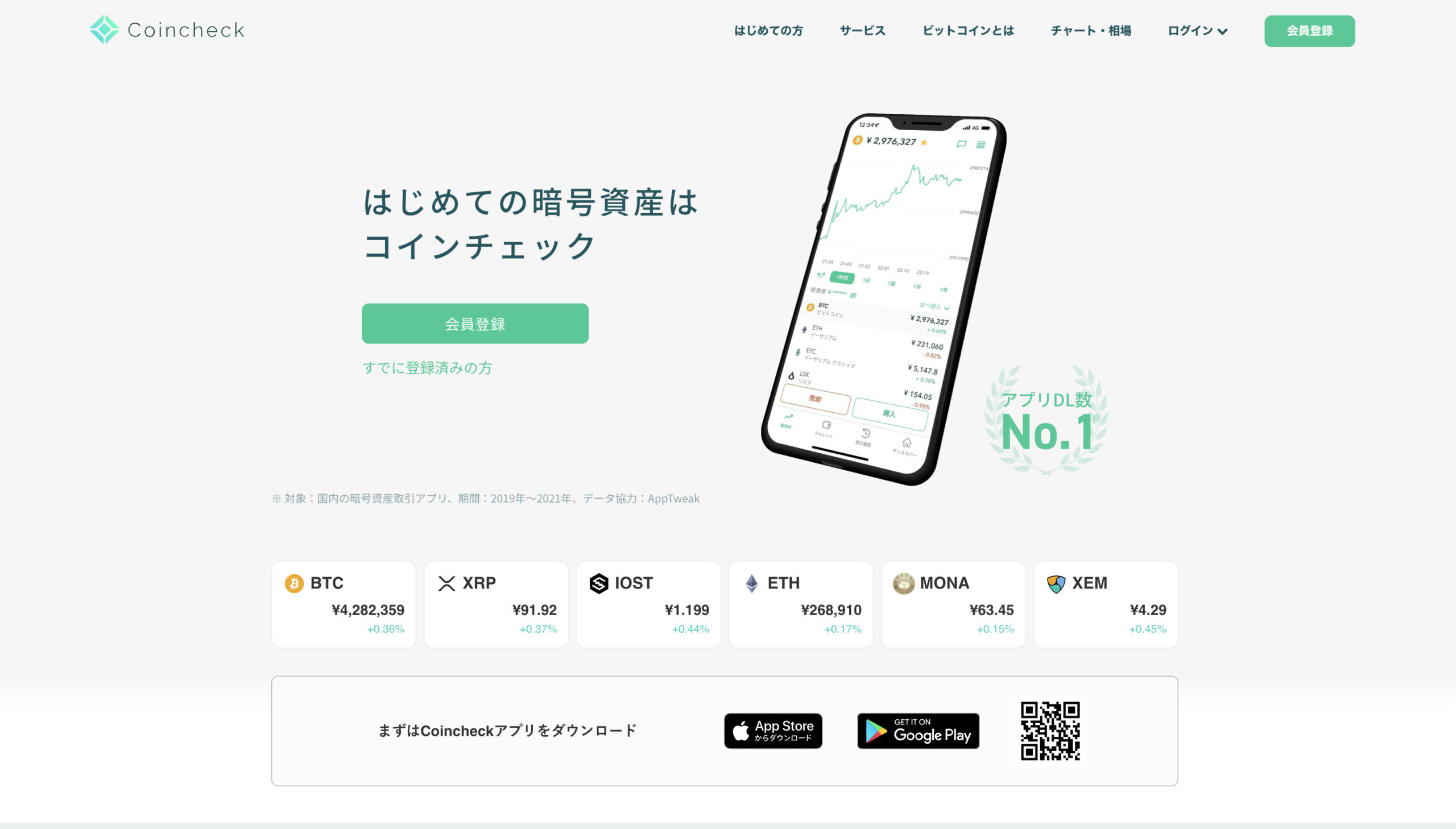Click すでに登録済みの方 link
The image size is (1456, 829).
[x=428, y=367]
